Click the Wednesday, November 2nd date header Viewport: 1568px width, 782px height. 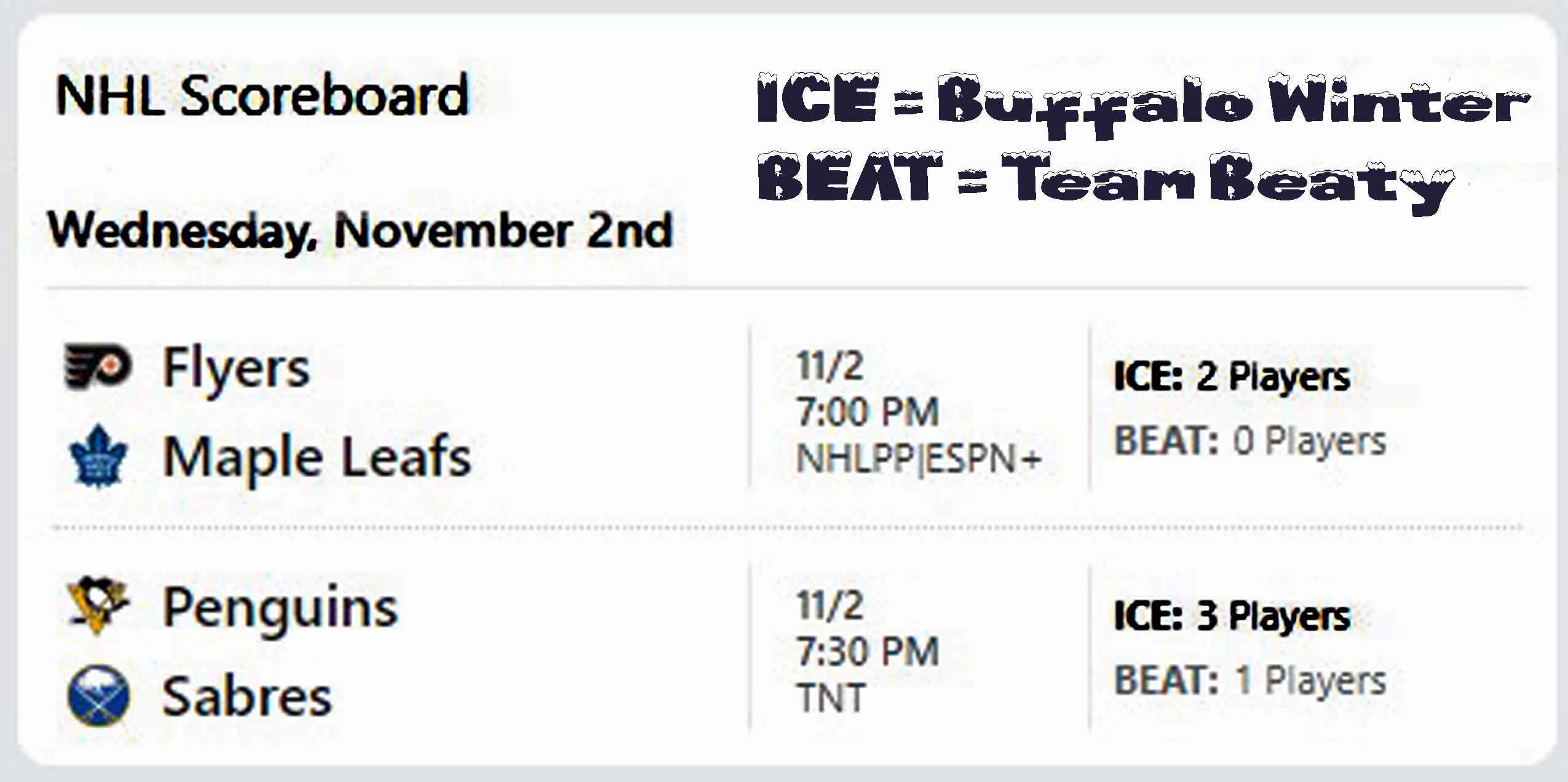pyautogui.click(x=360, y=231)
